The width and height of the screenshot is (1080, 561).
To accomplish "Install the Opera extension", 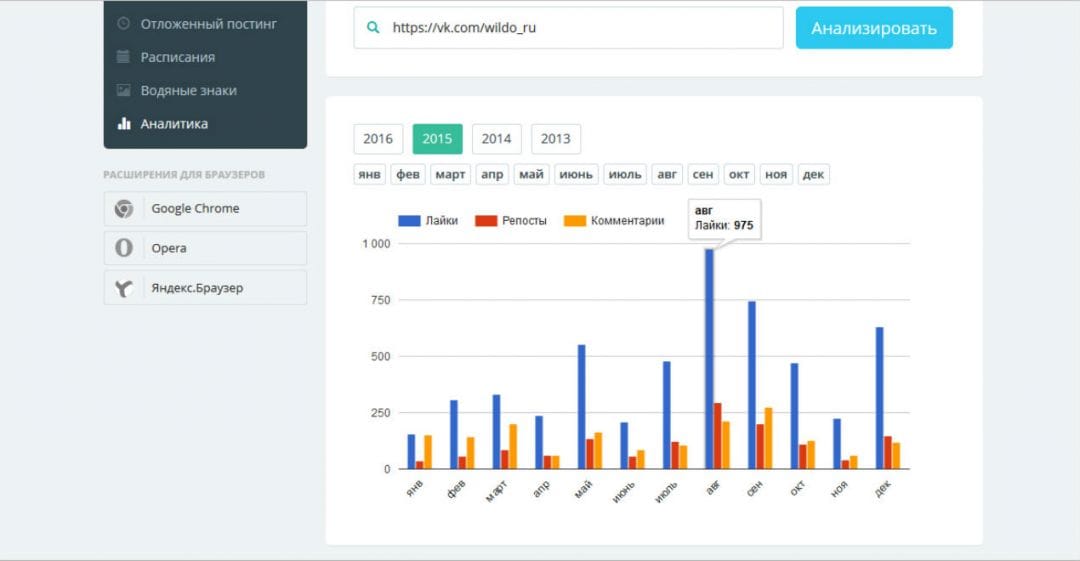I will pyautogui.click(x=205, y=248).
